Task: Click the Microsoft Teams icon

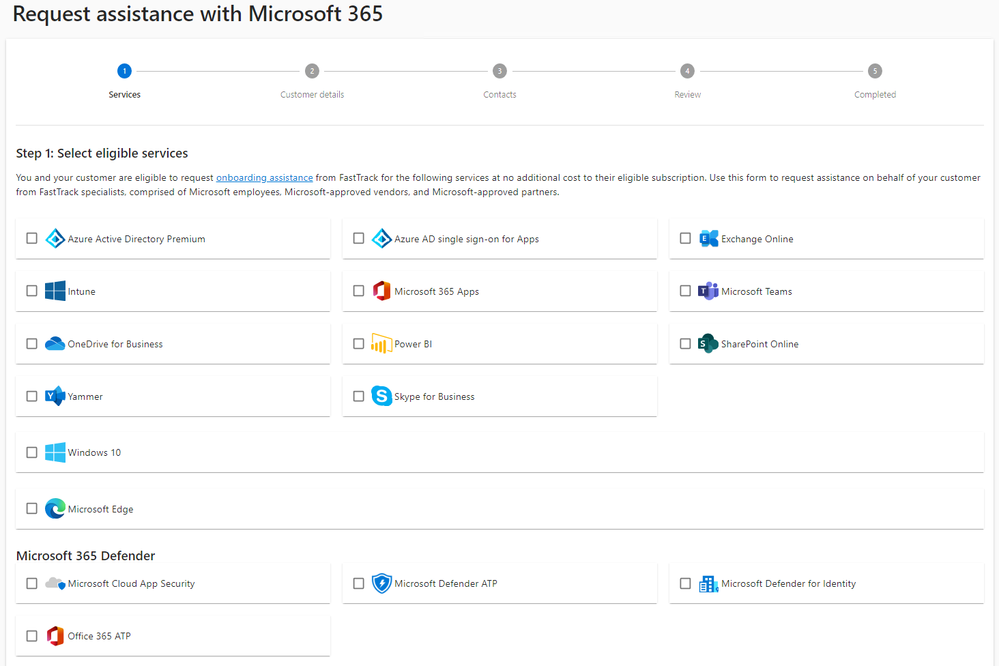Action: 708,291
